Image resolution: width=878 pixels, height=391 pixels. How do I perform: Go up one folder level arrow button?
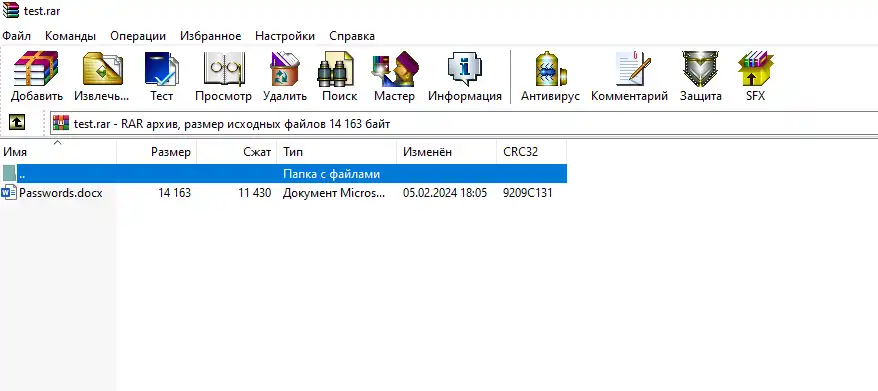click(17, 123)
